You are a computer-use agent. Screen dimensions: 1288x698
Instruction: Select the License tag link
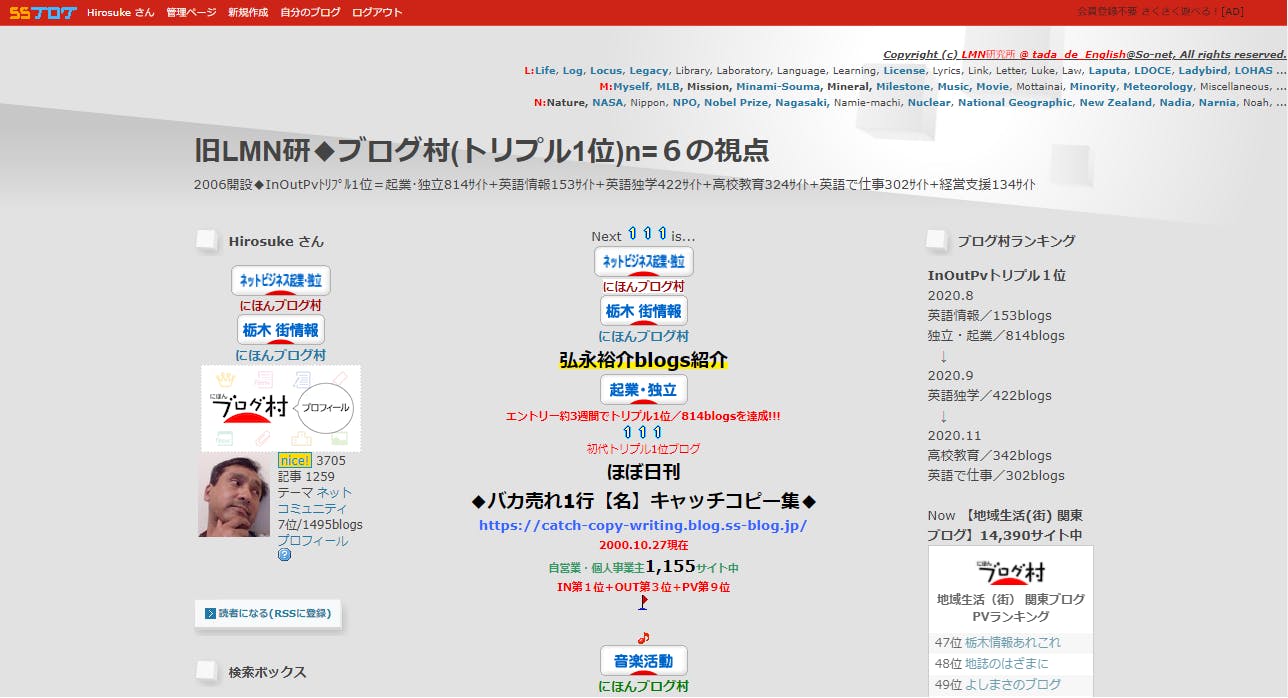click(x=904, y=71)
